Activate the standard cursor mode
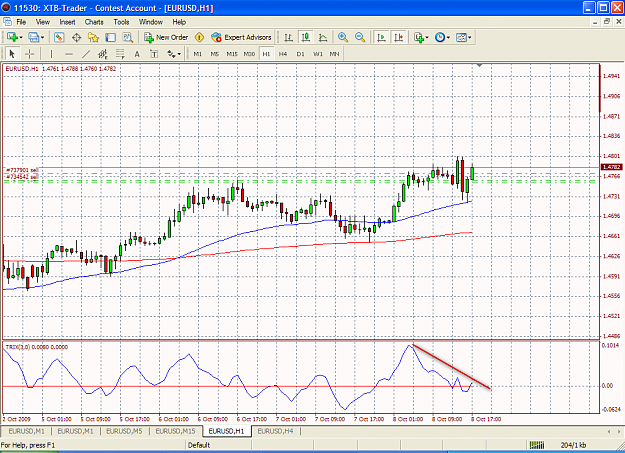The image size is (625, 453). pyautogui.click(x=12, y=54)
